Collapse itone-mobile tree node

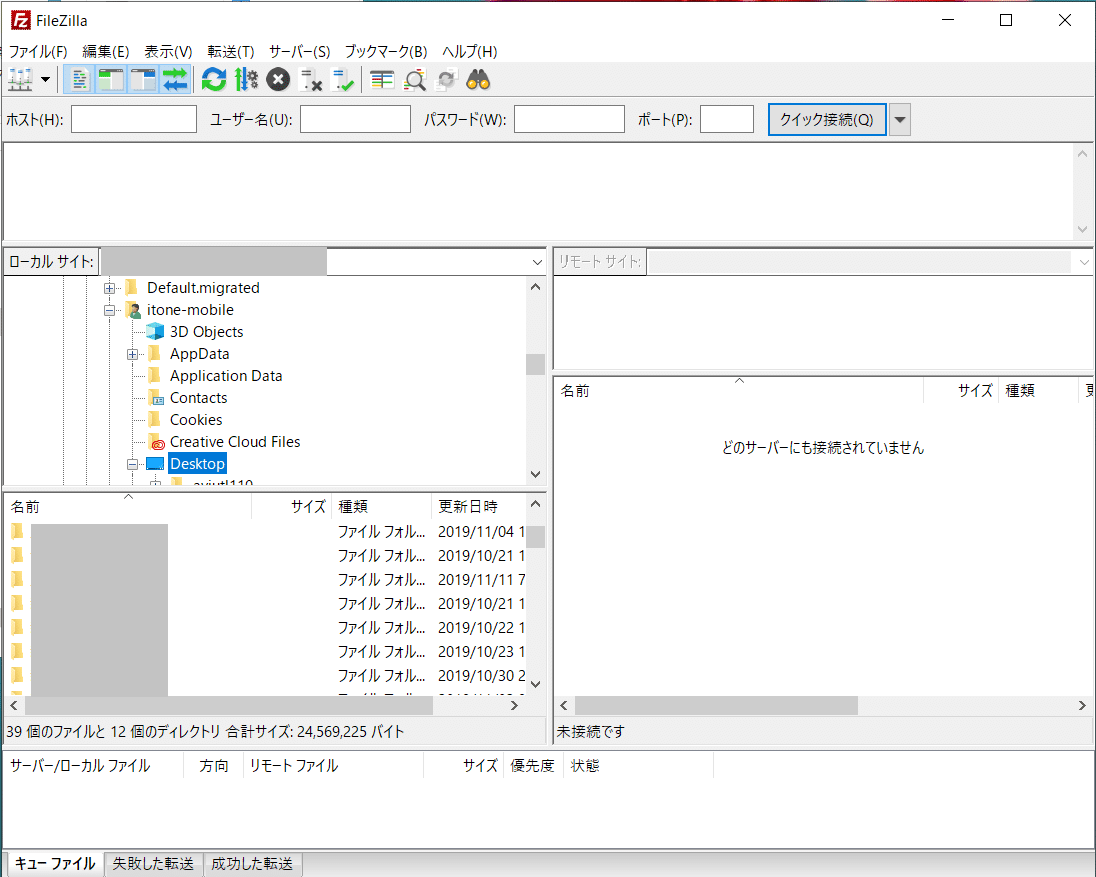pos(109,310)
